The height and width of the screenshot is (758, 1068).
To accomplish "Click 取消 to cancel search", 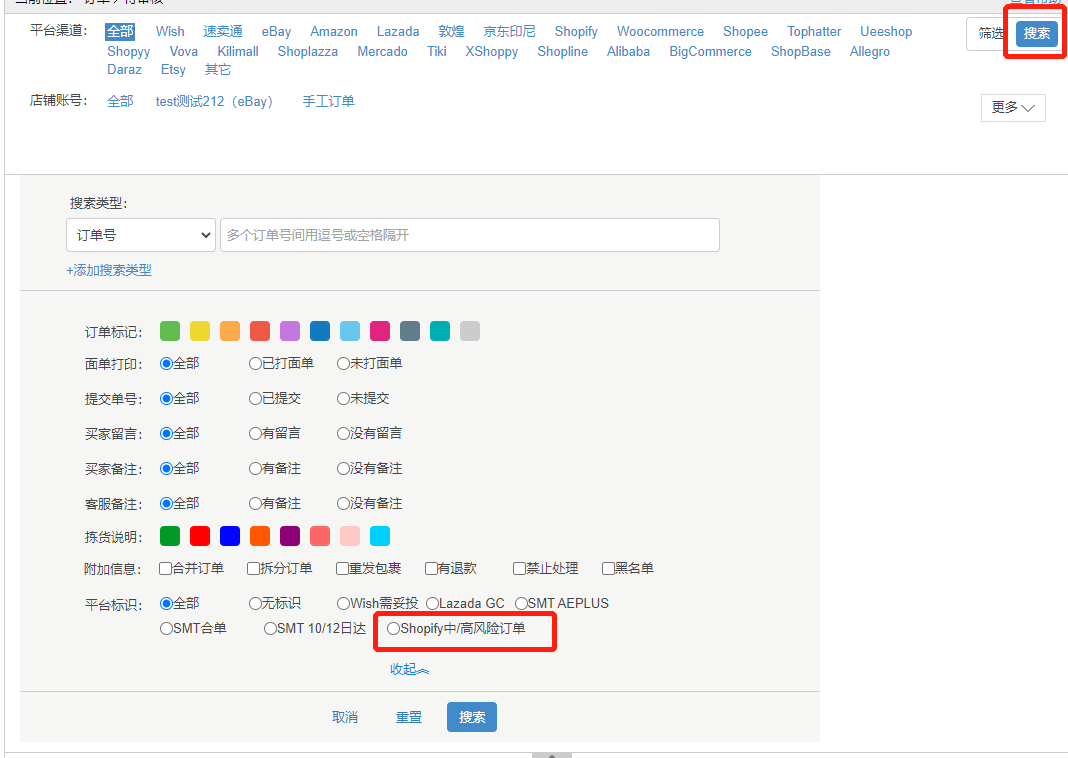I will (345, 717).
